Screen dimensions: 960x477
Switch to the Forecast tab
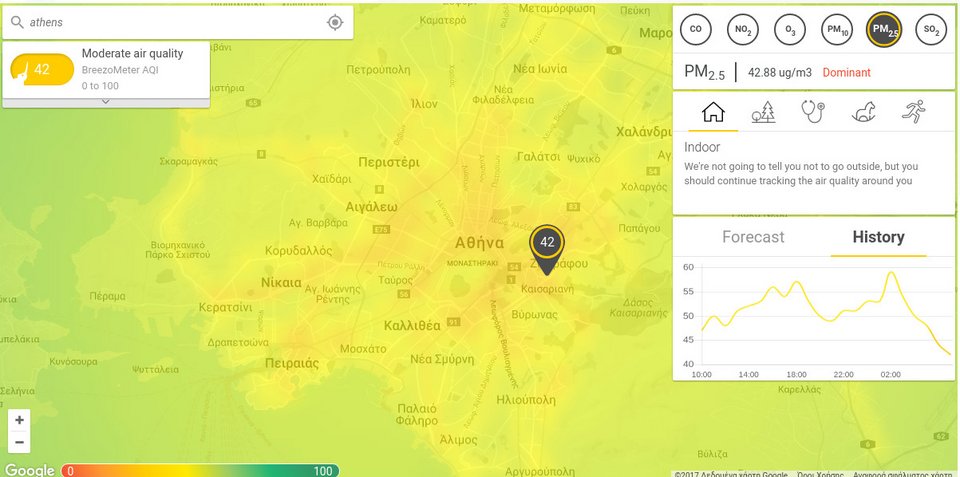(x=753, y=238)
